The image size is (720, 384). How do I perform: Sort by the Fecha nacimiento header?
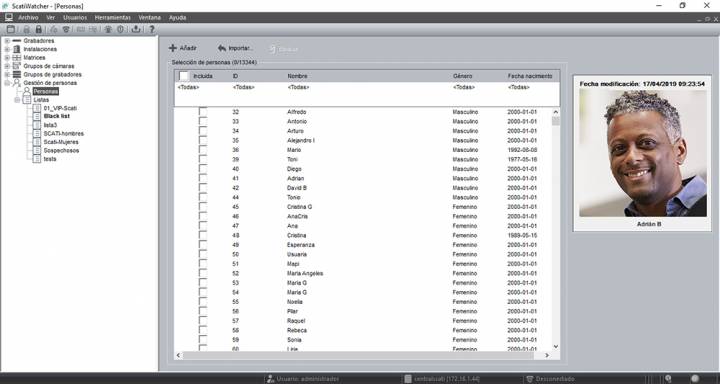click(x=530, y=76)
